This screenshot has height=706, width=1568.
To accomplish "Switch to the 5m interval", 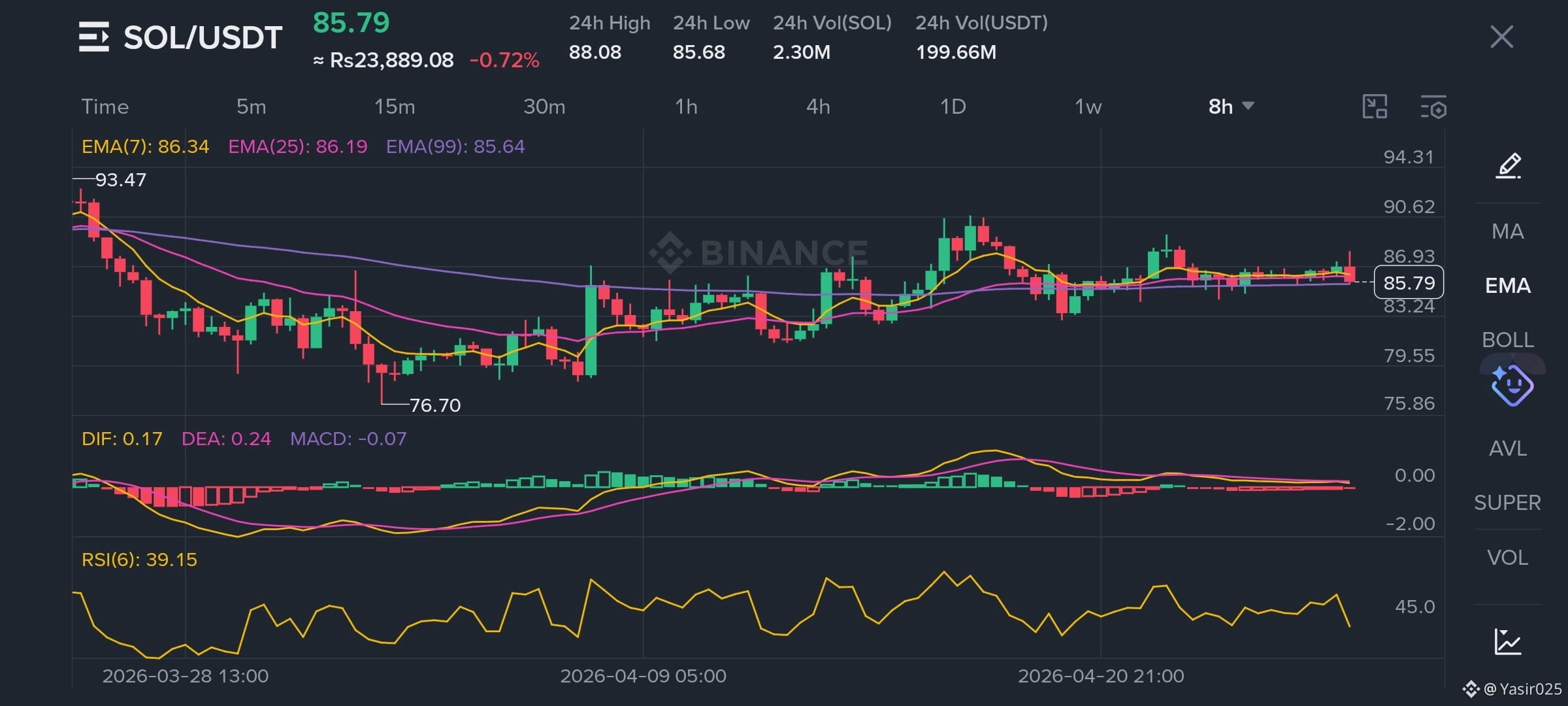I will tap(251, 107).
